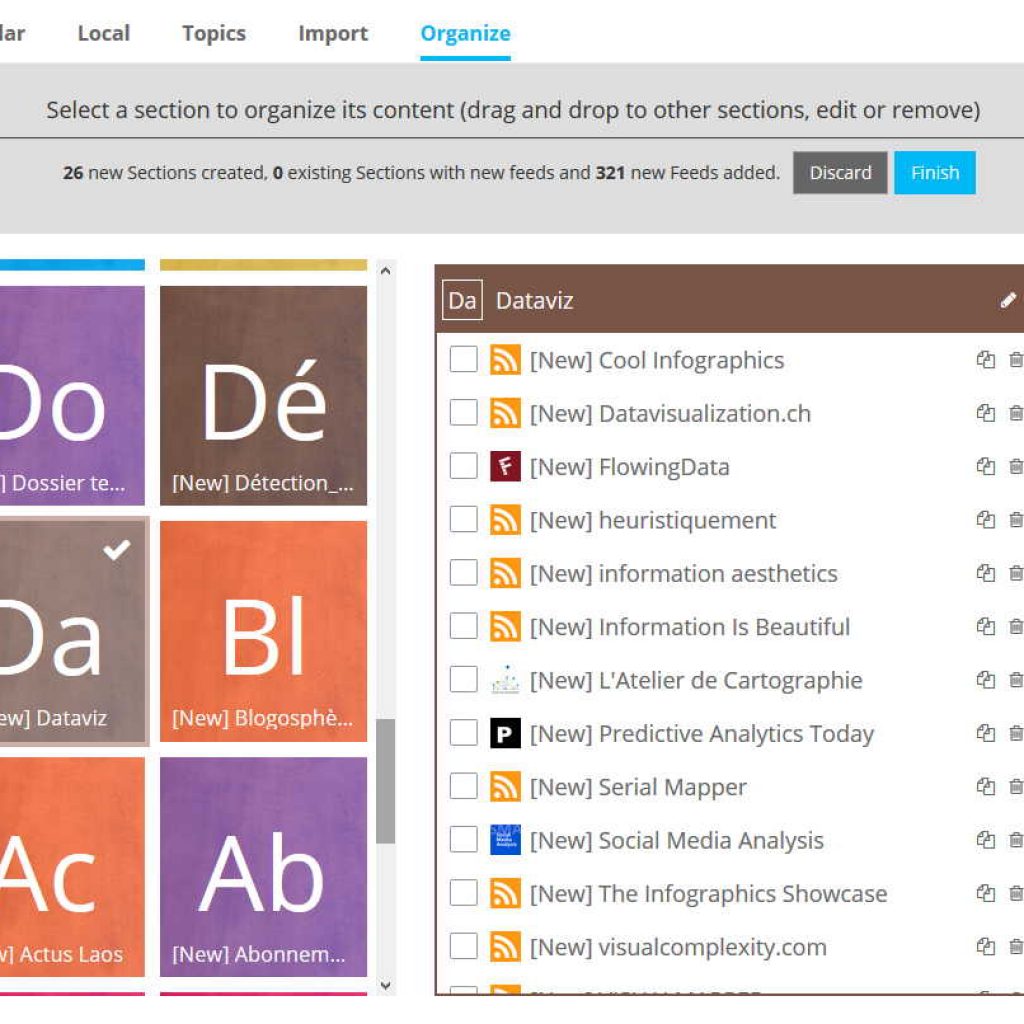Copy the Cool Infographics feed
1024x1024 pixels.
pos(986,360)
